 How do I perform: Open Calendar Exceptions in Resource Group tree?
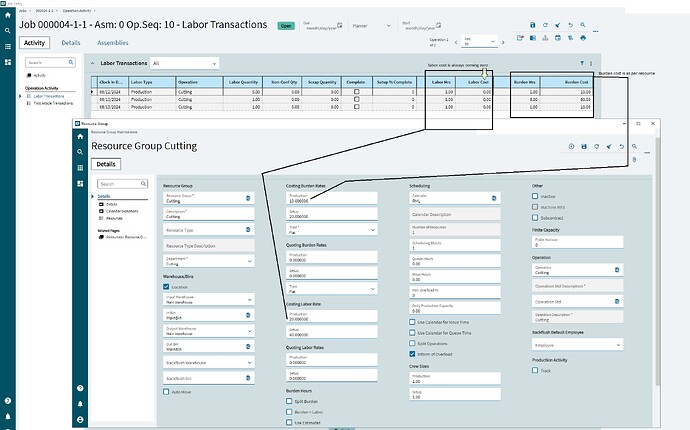tap(122, 211)
